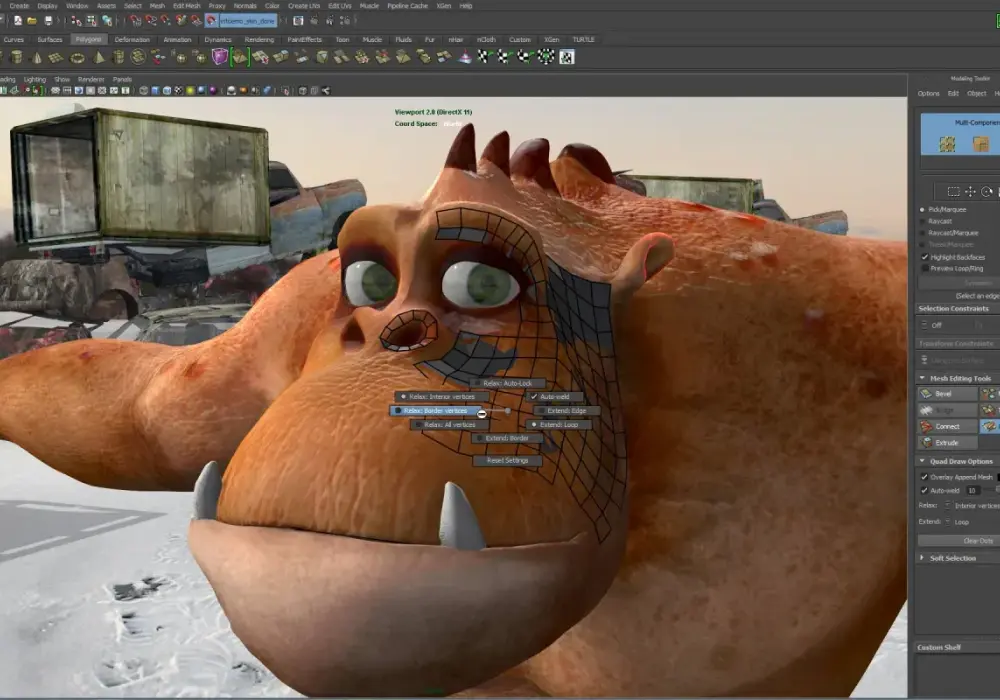Select the Raycast/Marquee radio option
1000x700 pixels.
click(x=922, y=233)
